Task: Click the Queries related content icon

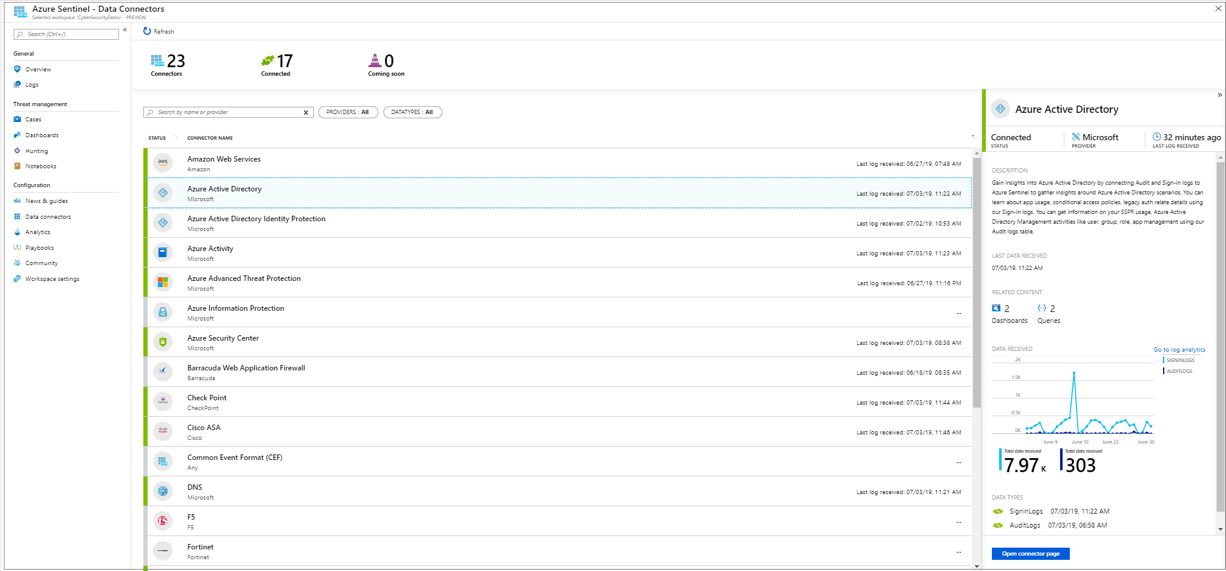Action: (1042, 308)
